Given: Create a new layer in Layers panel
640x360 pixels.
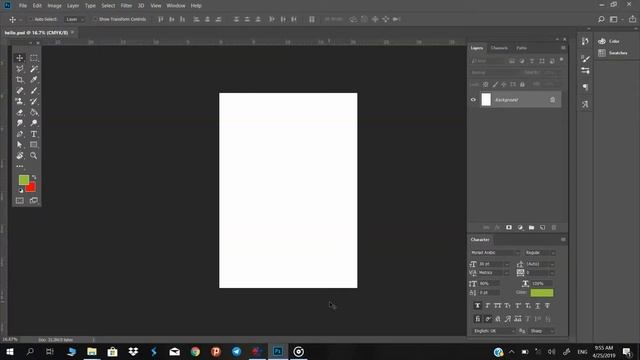Looking at the screenshot, I should coord(542,227).
